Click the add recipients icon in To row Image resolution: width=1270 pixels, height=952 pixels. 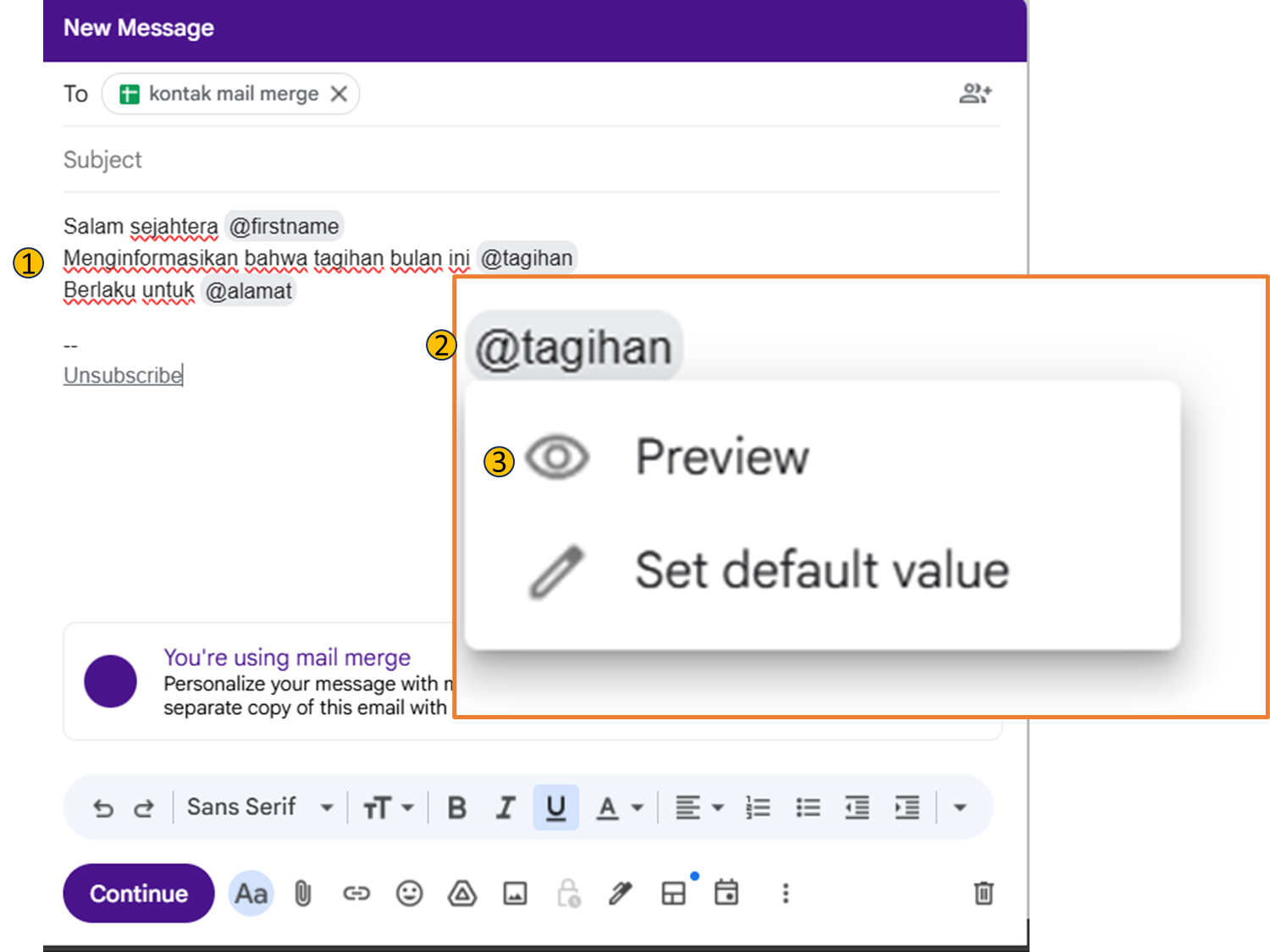[975, 93]
